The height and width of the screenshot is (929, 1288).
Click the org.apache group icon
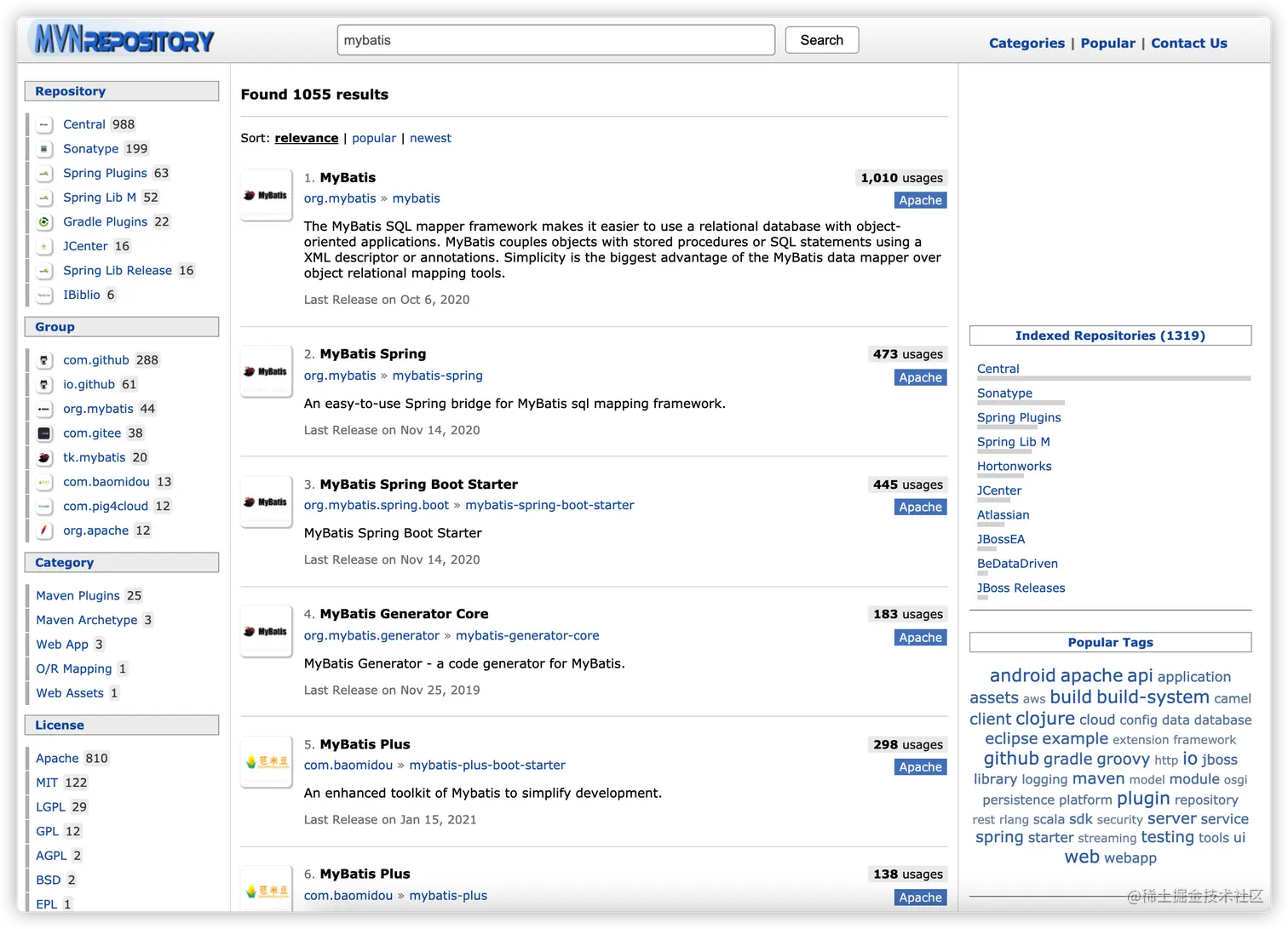[44, 530]
